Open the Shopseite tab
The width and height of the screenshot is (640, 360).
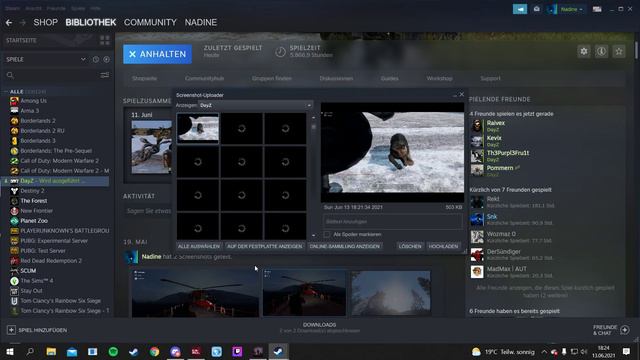point(144,78)
